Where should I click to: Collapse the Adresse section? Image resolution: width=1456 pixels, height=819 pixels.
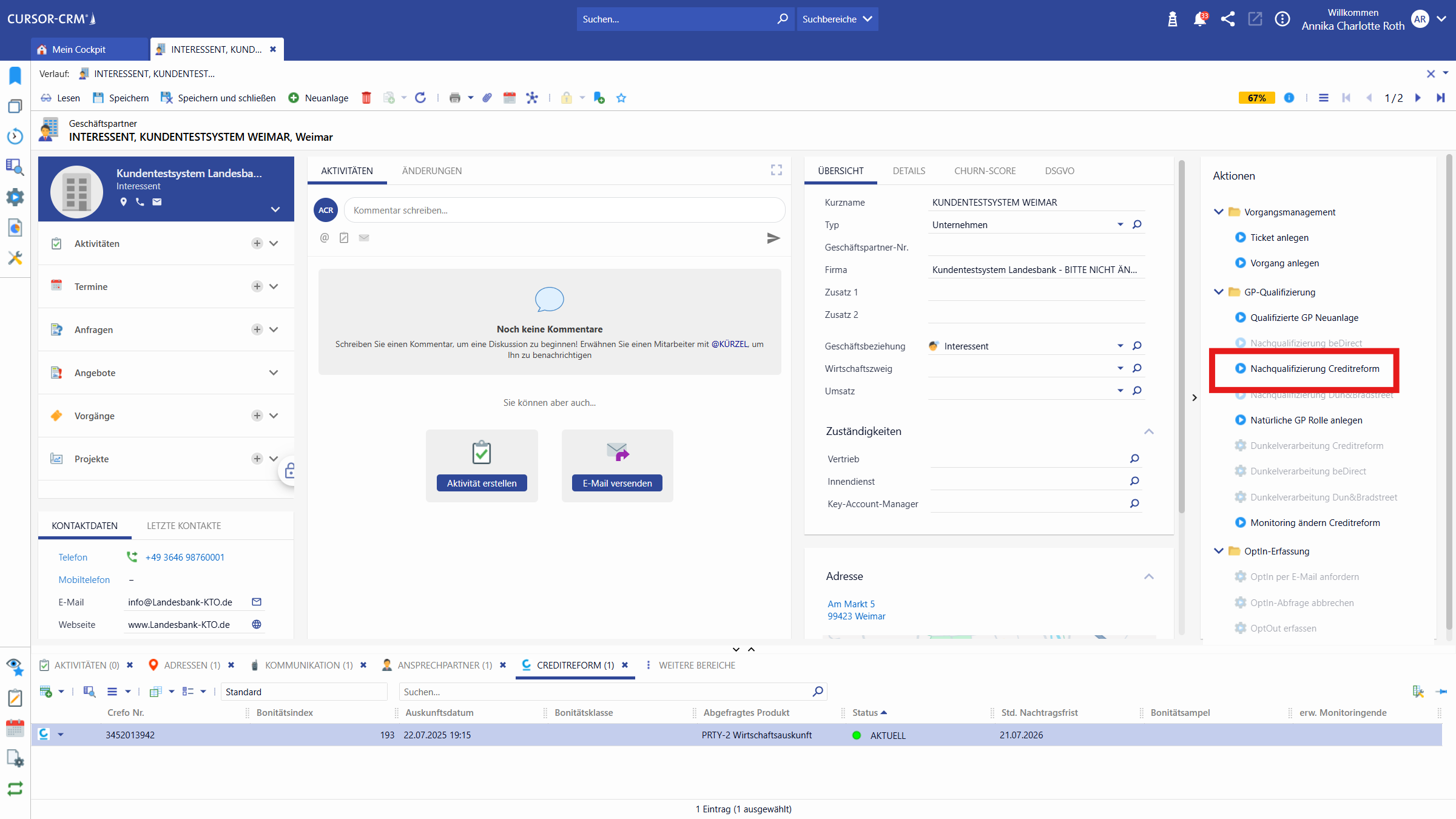[1148, 576]
